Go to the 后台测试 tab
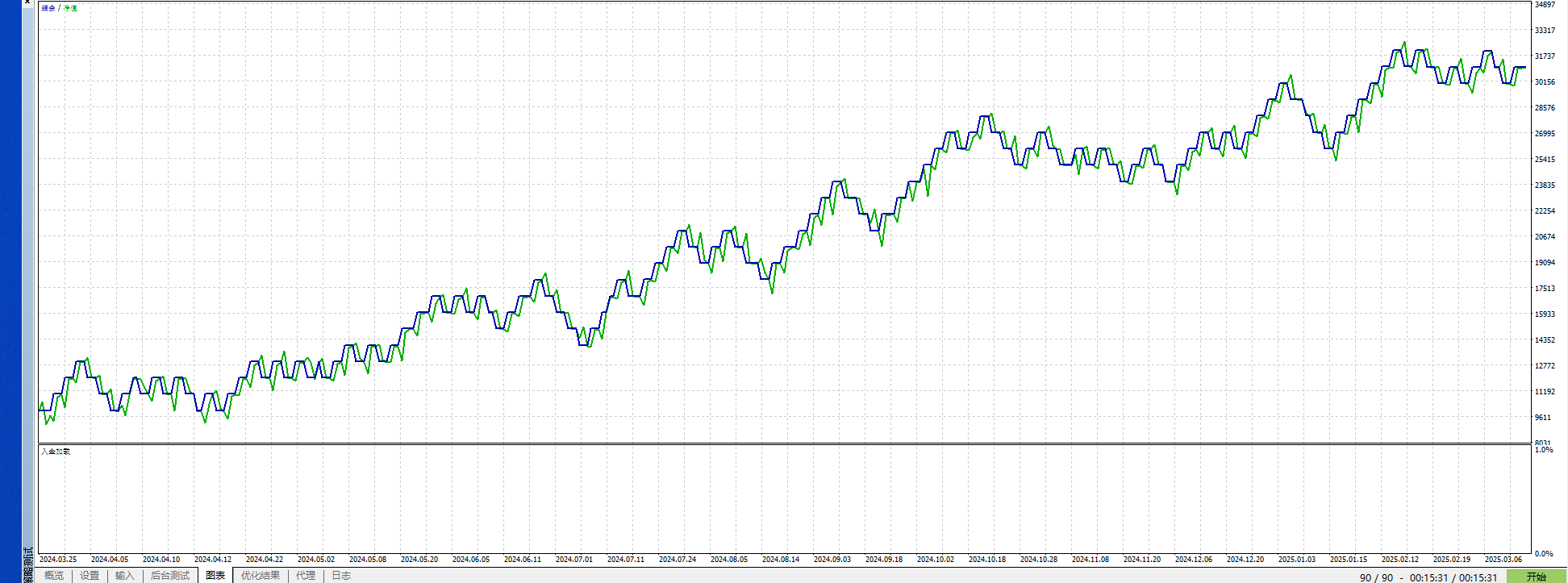The height and width of the screenshot is (583, 1568). point(169,576)
